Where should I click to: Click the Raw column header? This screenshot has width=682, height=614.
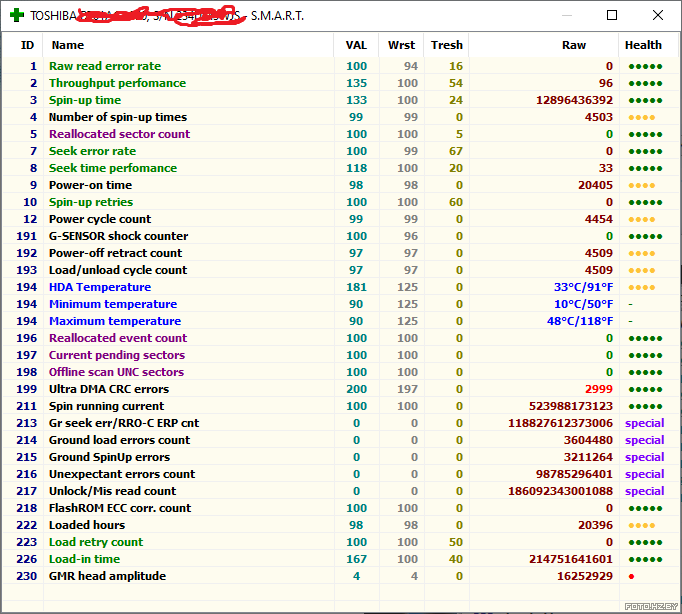coord(574,45)
